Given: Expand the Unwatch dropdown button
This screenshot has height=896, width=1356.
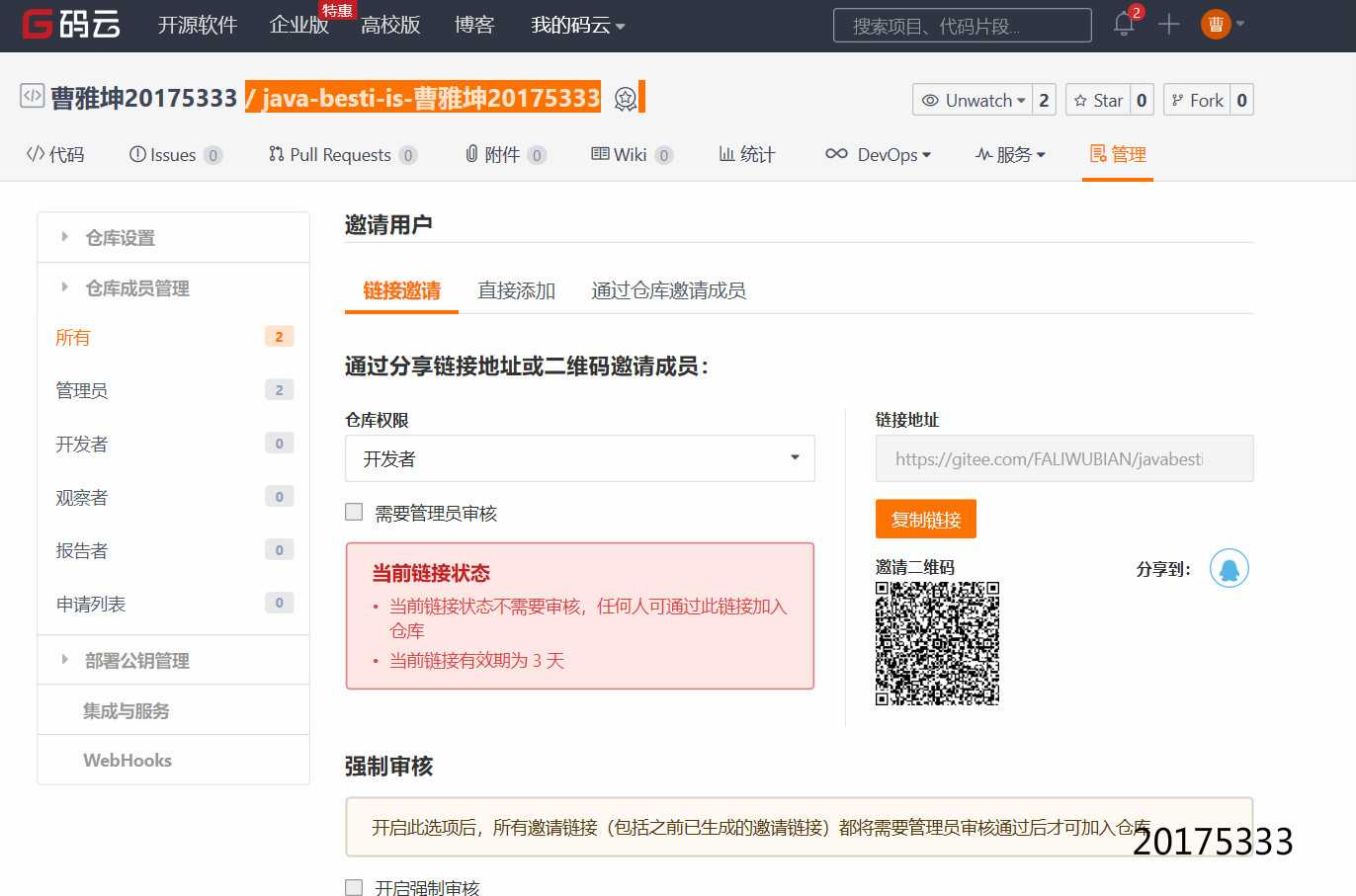Looking at the screenshot, I should click(x=973, y=100).
